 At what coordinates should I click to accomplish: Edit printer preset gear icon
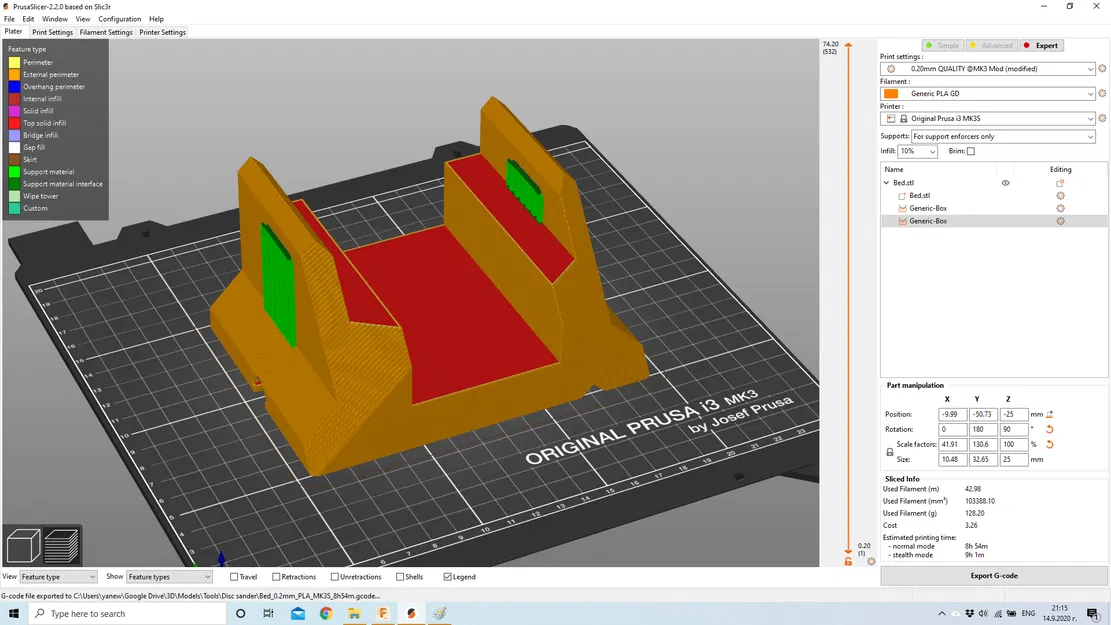tap(1102, 118)
